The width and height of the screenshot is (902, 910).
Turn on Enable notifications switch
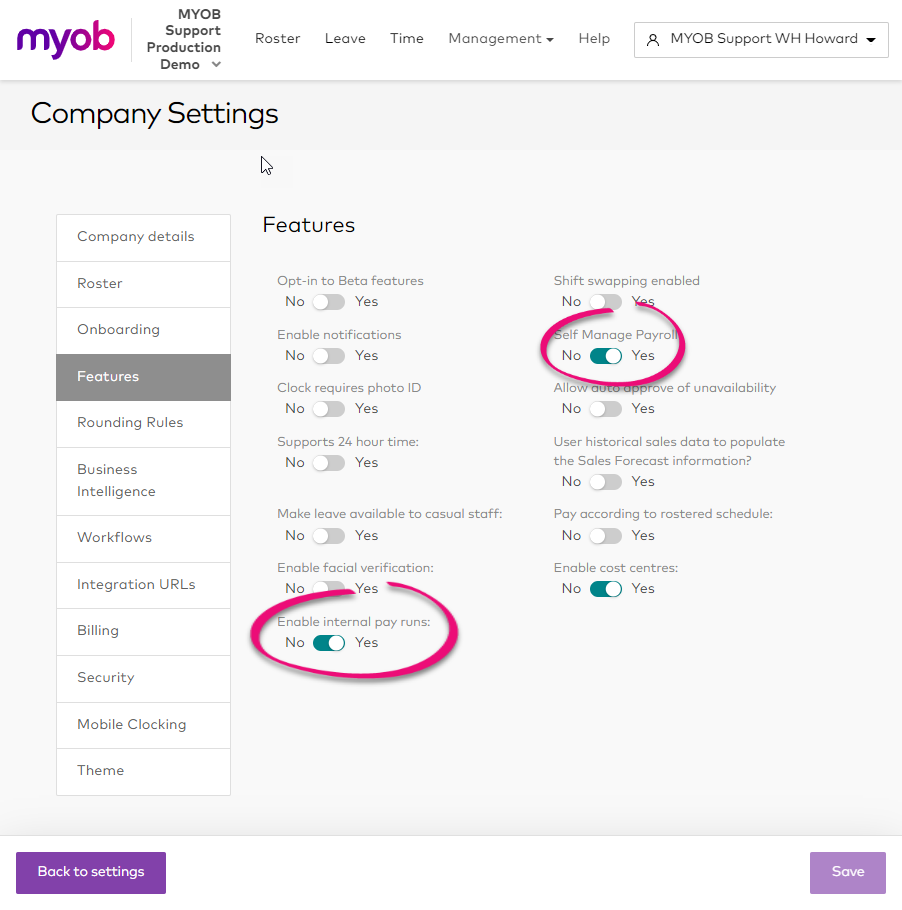329,356
